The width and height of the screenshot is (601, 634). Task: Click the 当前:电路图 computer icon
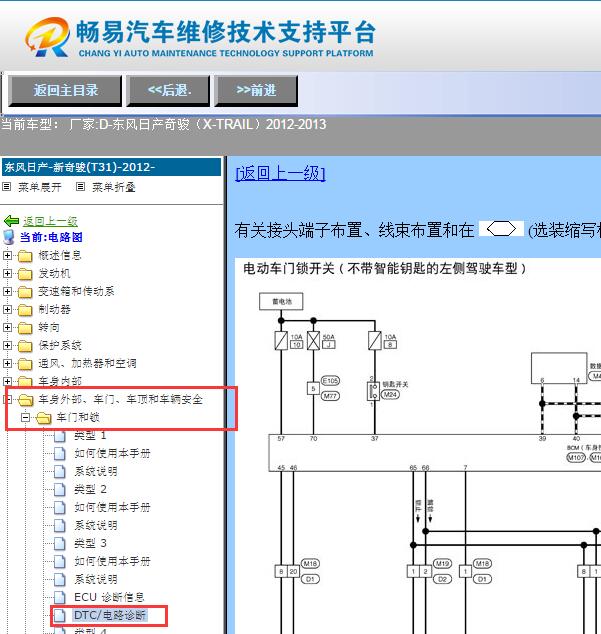[x=9, y=237]
